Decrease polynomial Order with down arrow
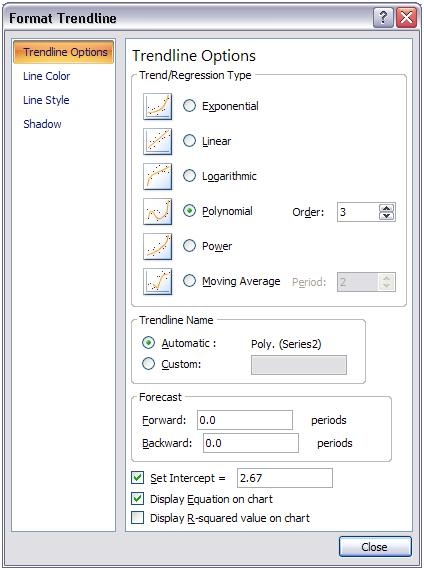424x570 pixels. pyautogui.click(x=387, y=216)
